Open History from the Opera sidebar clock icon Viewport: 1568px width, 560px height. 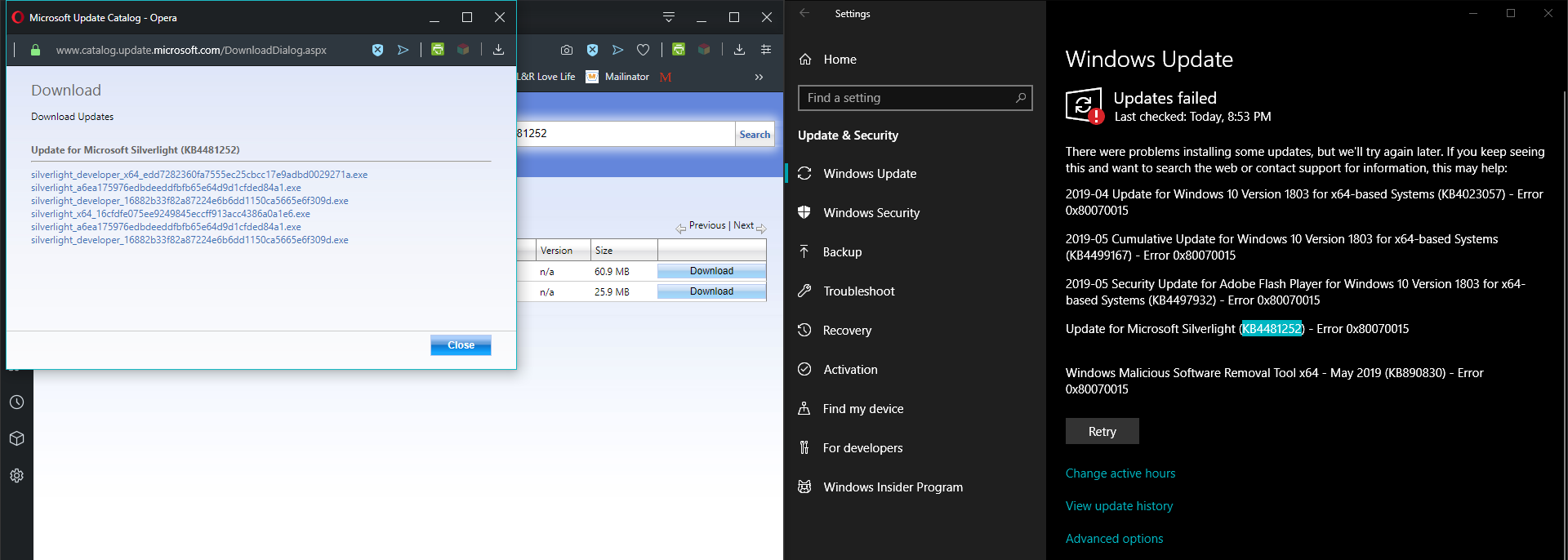(x=16, y=402)
